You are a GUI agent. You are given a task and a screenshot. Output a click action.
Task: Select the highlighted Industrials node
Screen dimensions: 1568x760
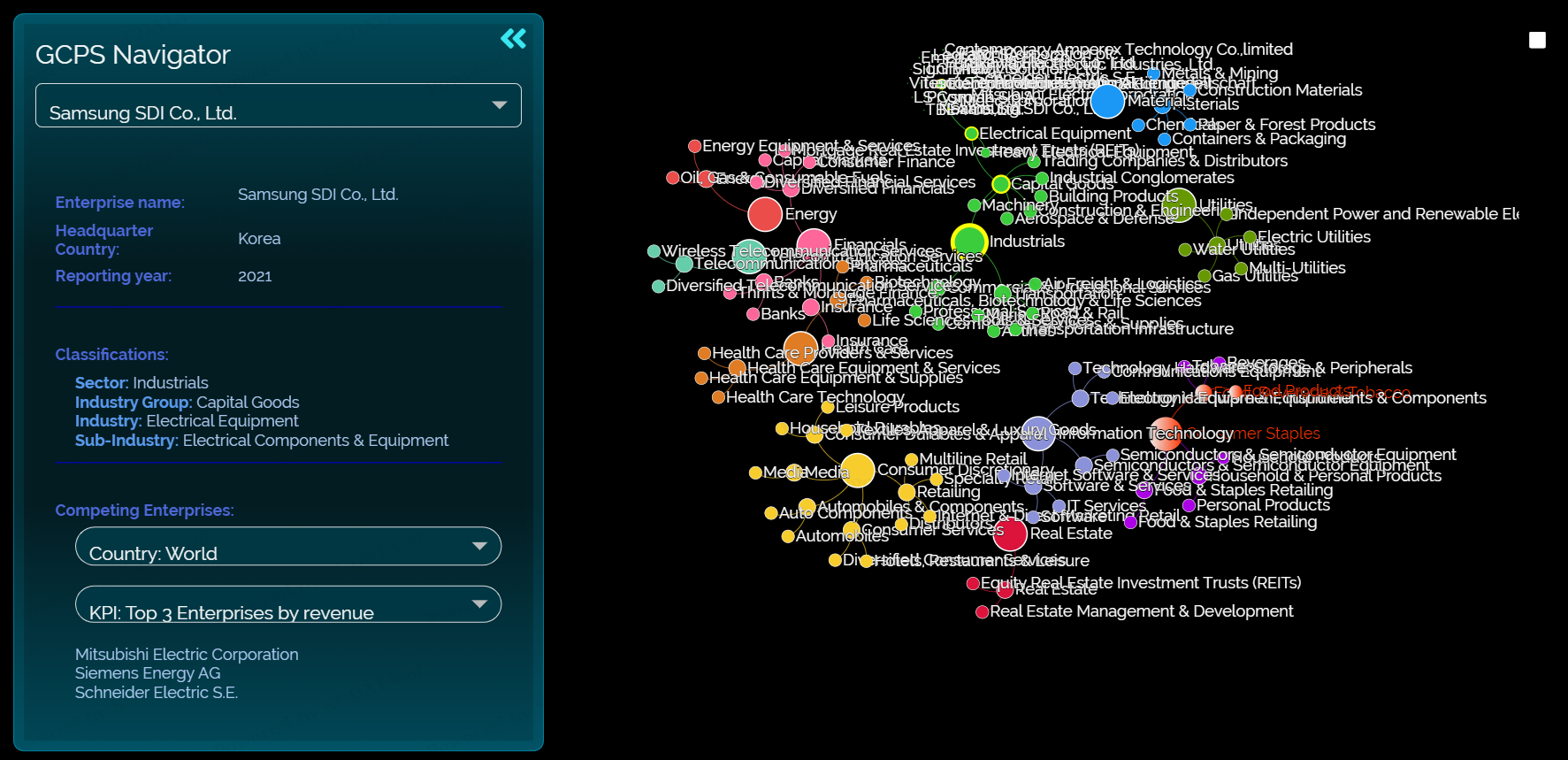[969, 241]
